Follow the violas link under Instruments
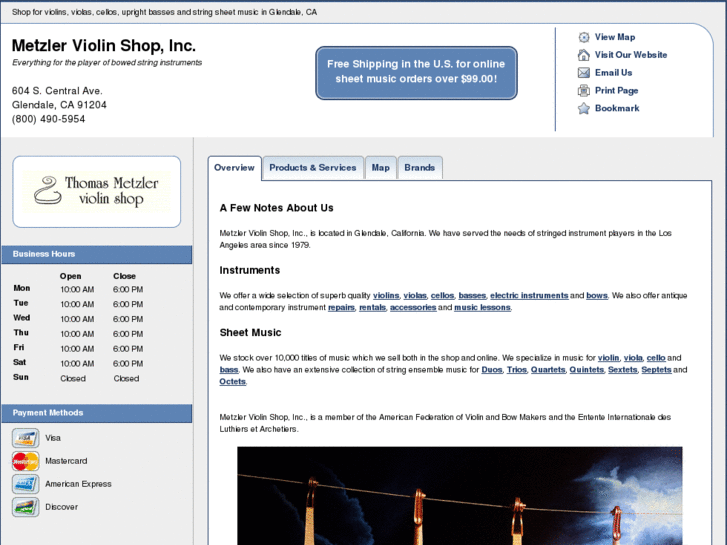This screenshot has width=727, height=545. coord(415,295)
